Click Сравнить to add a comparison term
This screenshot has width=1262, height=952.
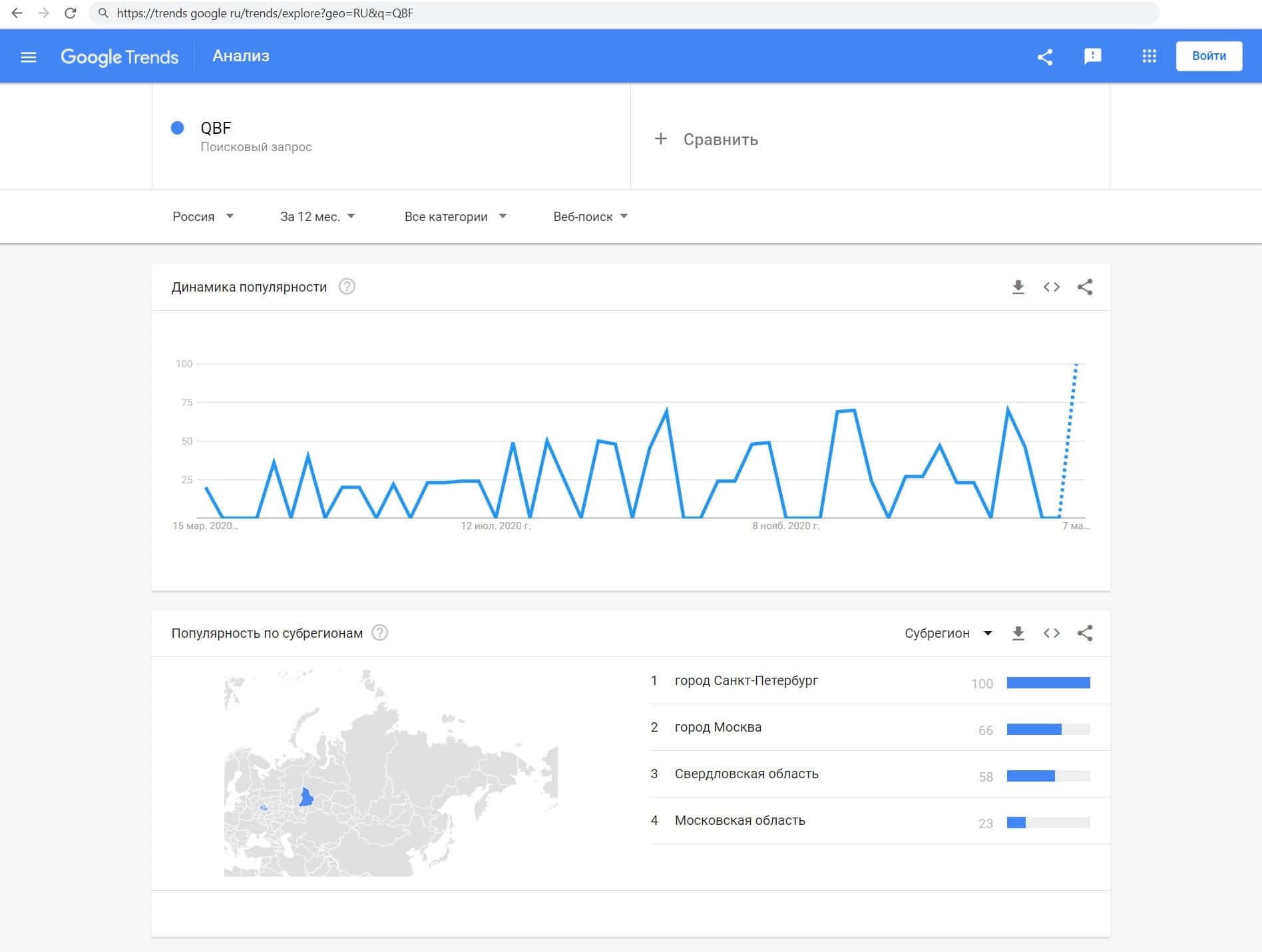tap(707, 139)
